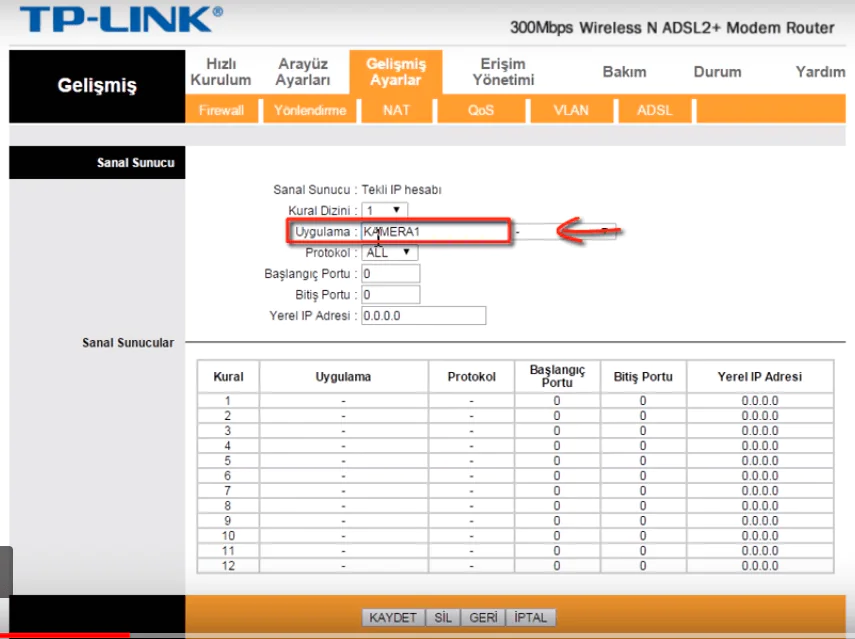This screenshot has height=639, width=855.
Task: Switch to the NAT tab
Action: [396, 111]
